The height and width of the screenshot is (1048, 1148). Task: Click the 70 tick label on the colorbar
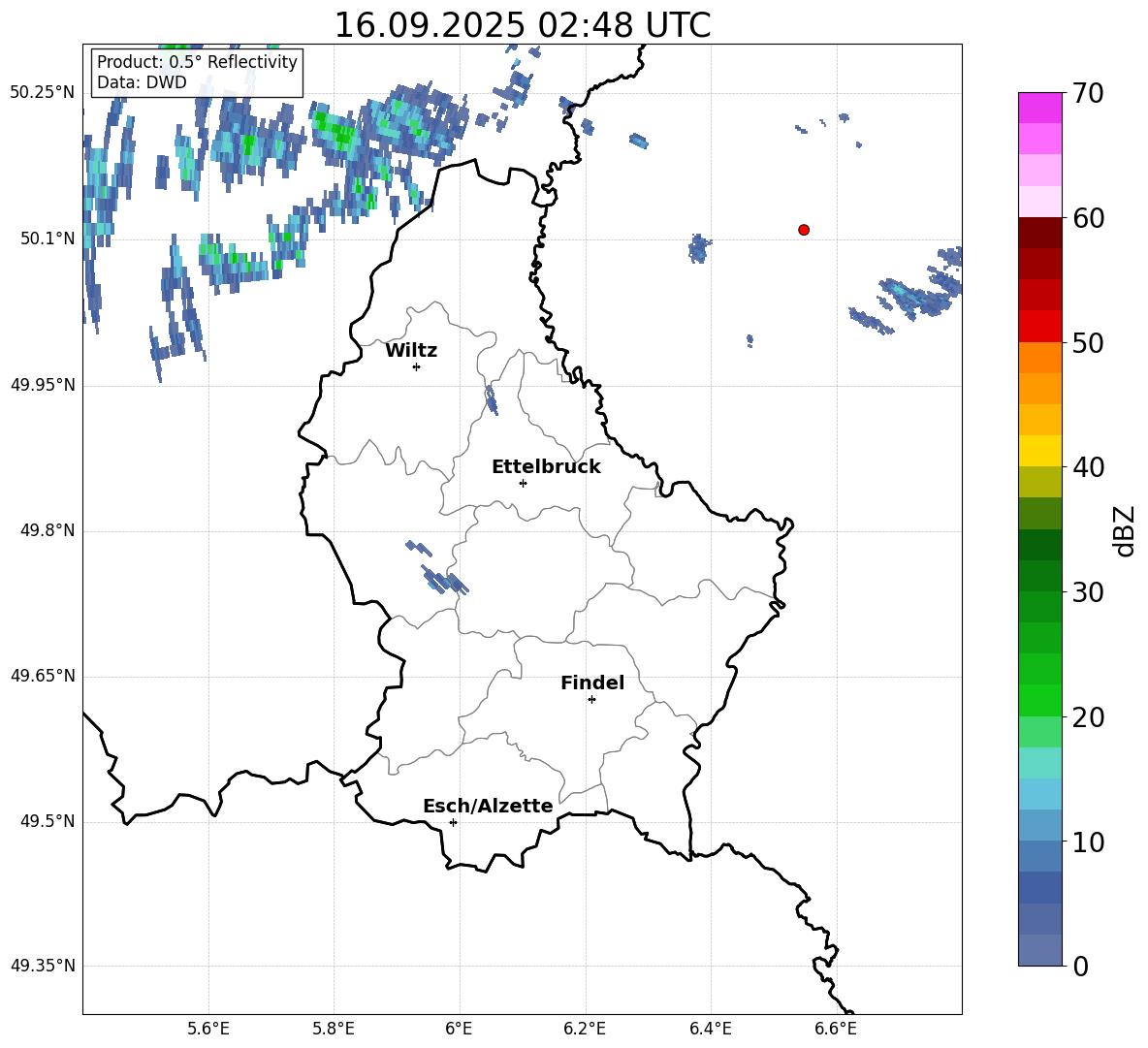(x=1090, y=94)
